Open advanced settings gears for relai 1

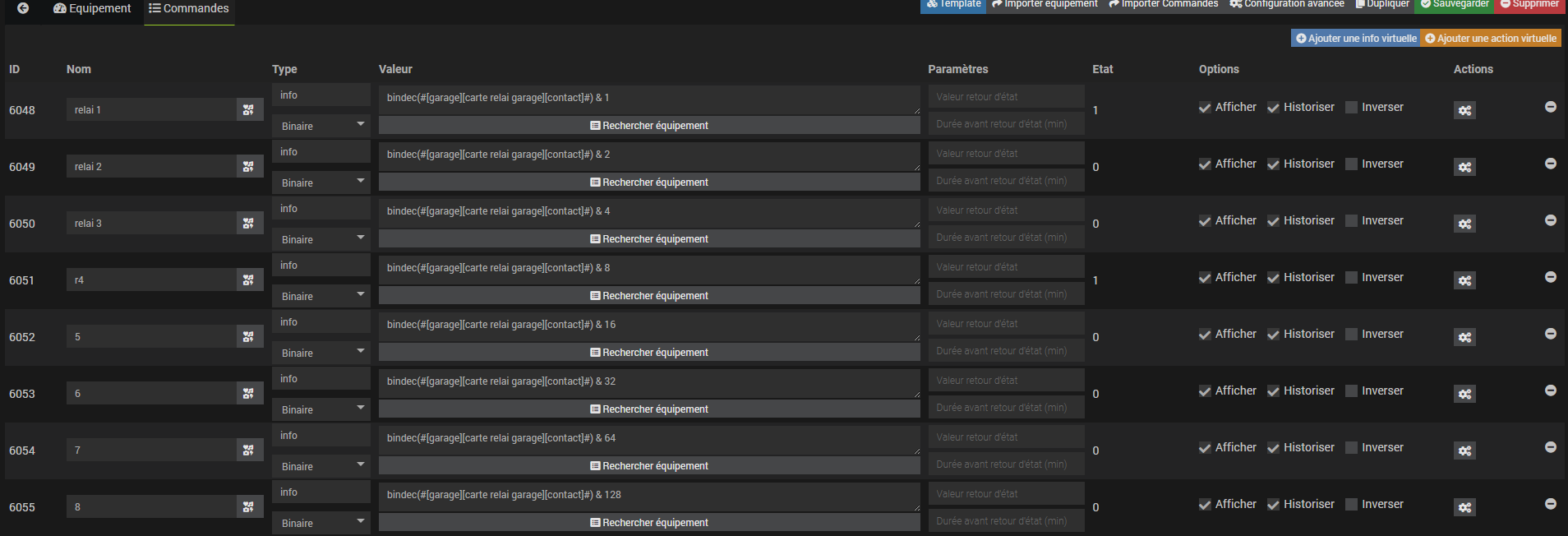point(1464,110)
